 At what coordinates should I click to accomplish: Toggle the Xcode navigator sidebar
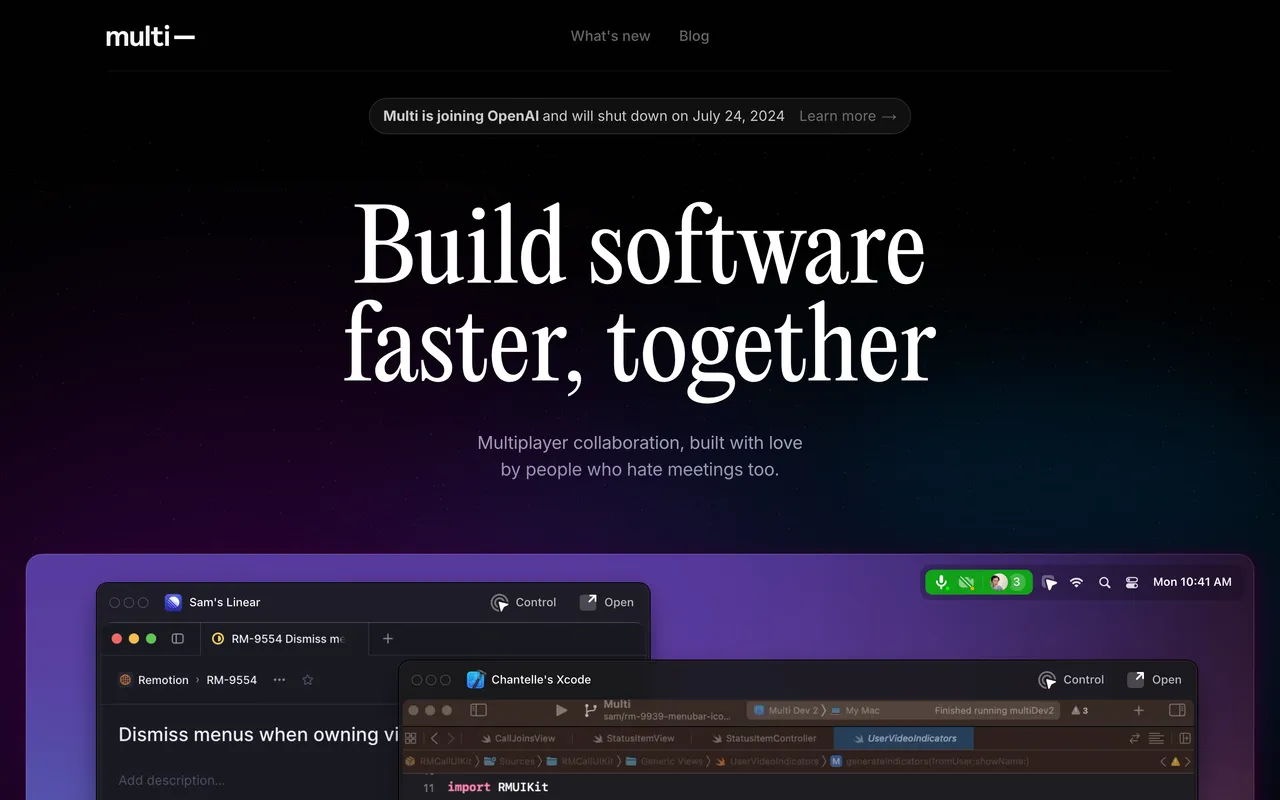[478, 710]
